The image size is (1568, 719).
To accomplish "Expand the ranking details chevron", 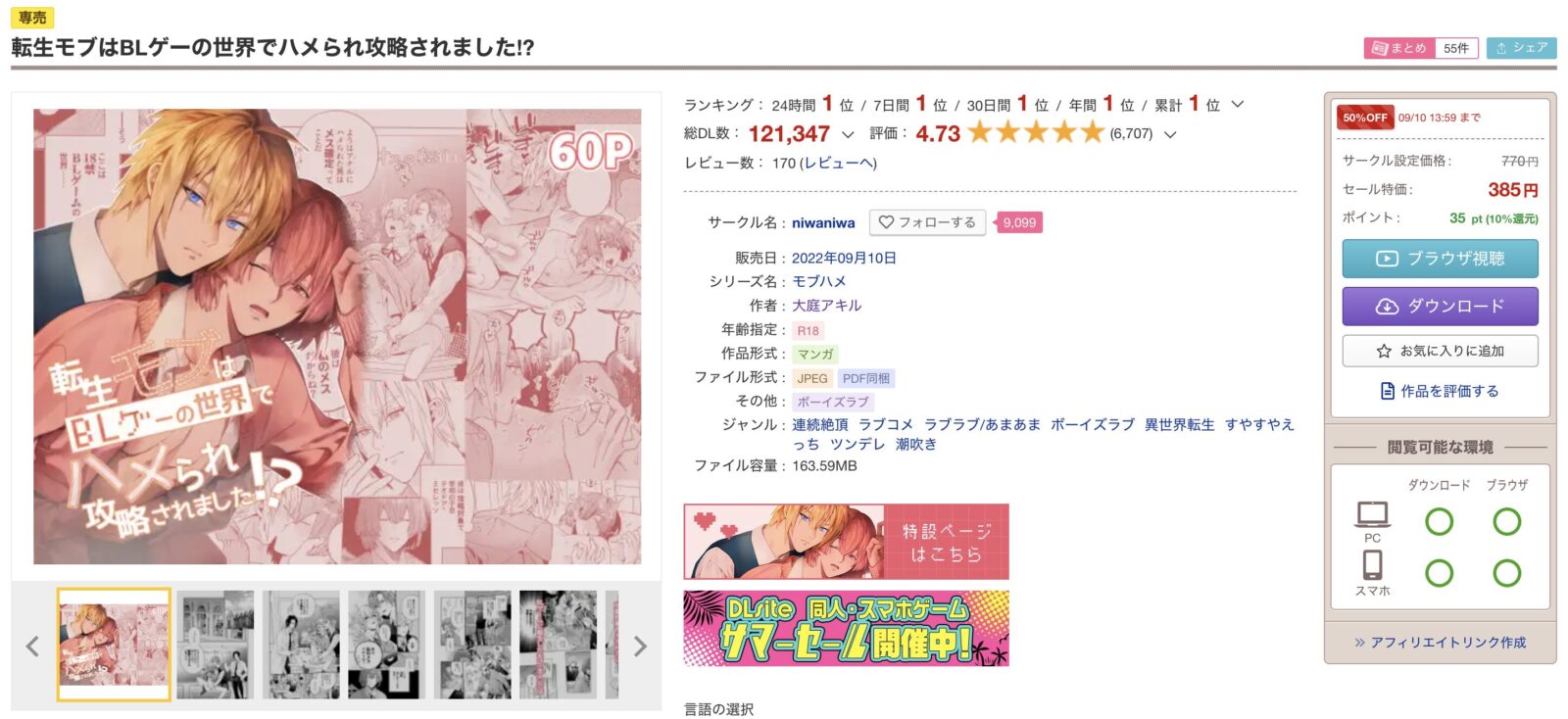I will [1238, 104].
